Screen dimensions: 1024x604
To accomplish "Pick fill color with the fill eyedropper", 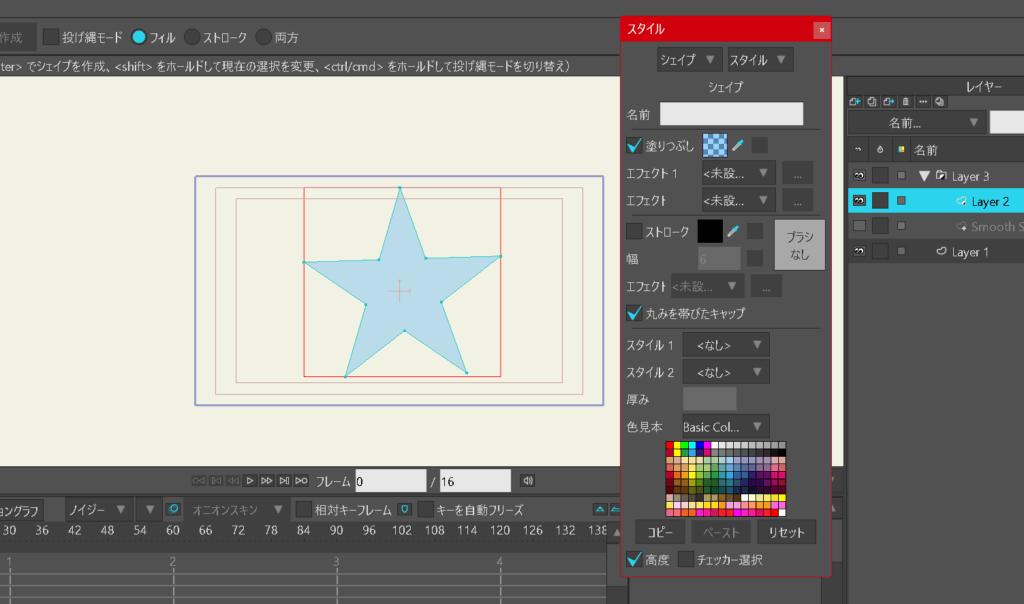I will [738, 145].
